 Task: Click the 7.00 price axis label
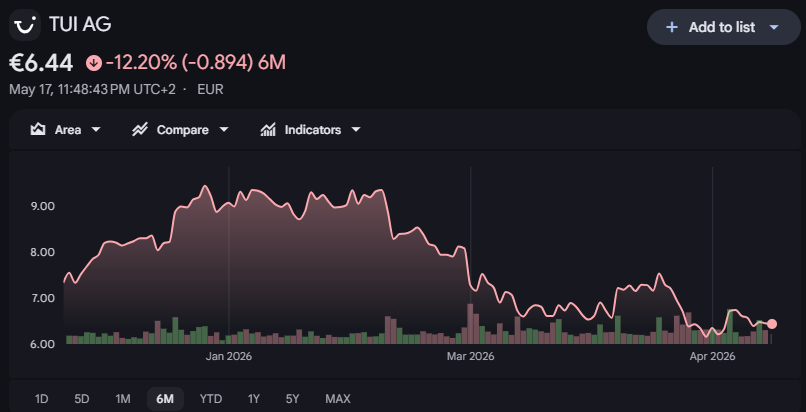coord(43,298)
